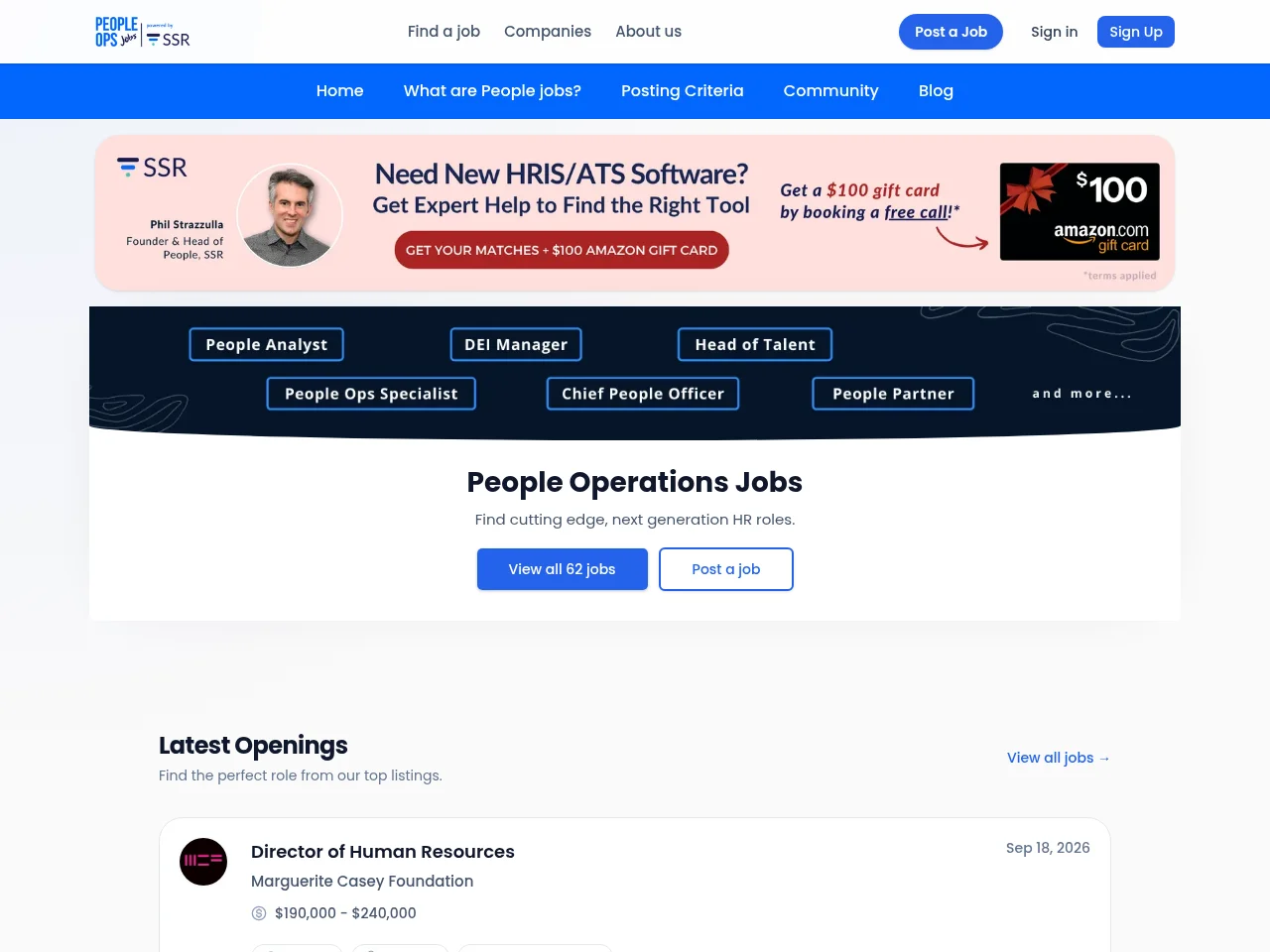1270x952 pixels.
Task: Open the Posting Criteria tab
Action: pyautogui.click(x=683, y=91)
